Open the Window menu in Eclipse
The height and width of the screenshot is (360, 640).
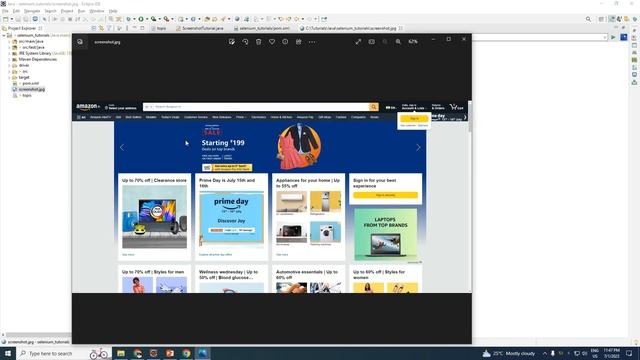point(97,11)
